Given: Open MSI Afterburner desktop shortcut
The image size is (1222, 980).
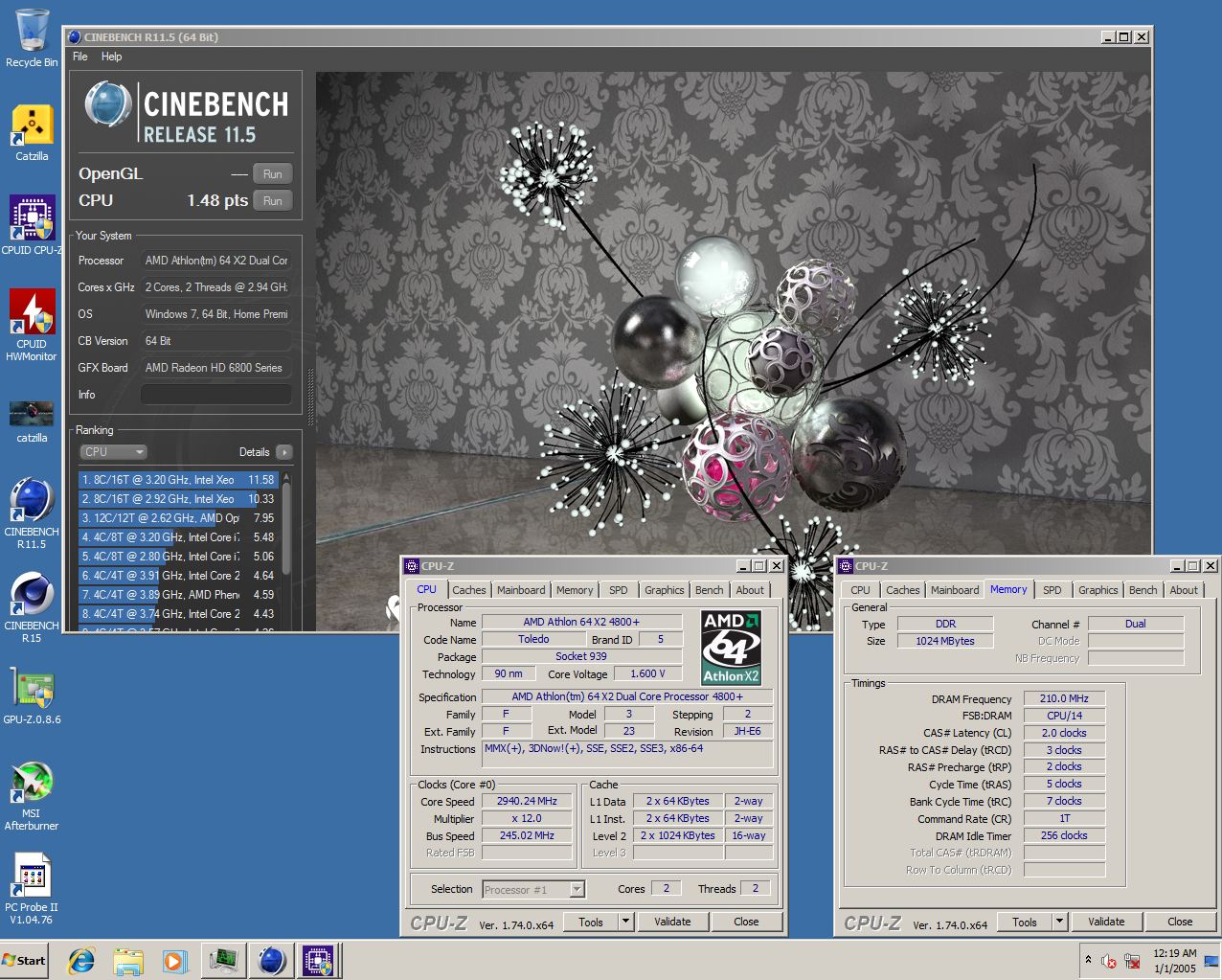Looking at the screenshot, I should pos(32,796).
